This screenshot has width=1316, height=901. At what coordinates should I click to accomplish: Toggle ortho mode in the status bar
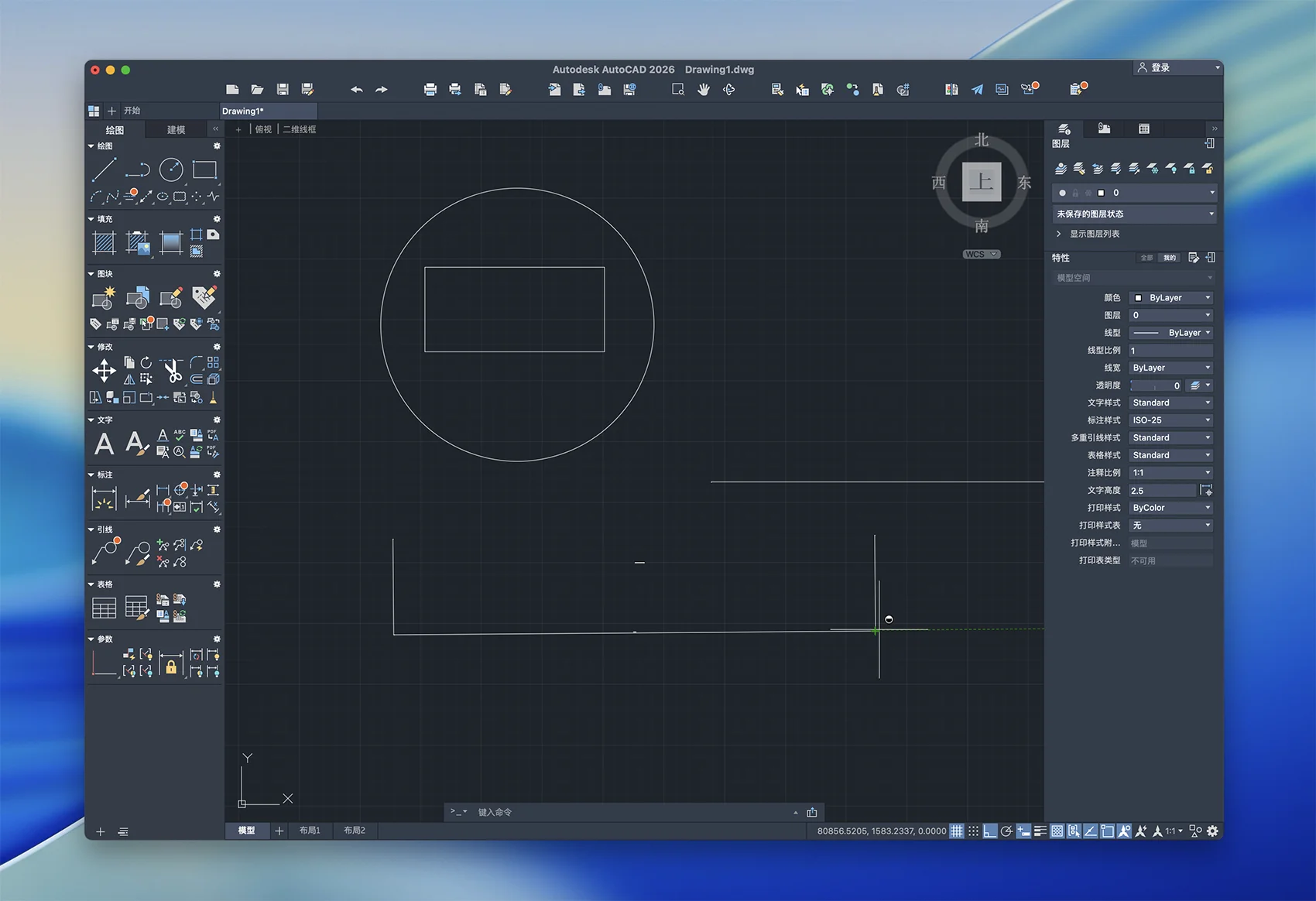[x=990, y=831]
